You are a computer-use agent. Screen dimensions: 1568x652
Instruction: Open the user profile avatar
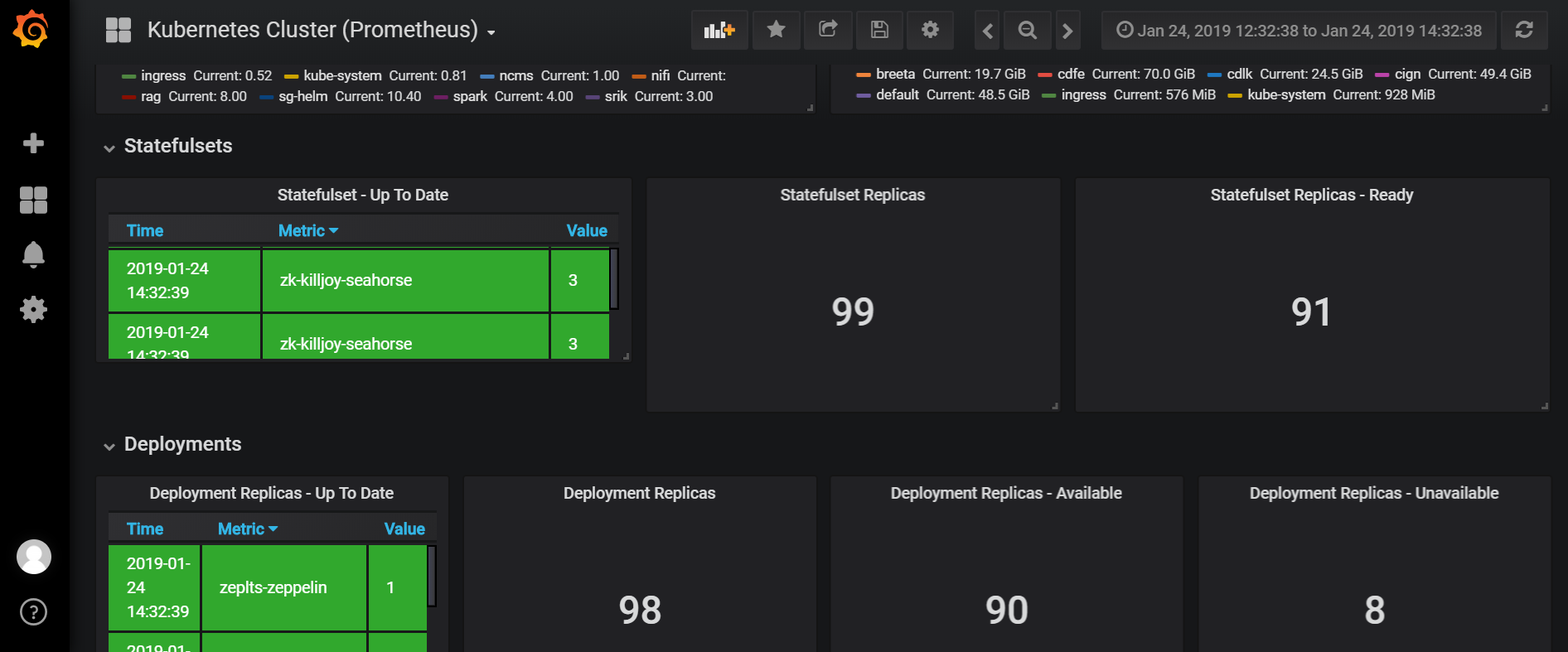pyautogui.click(x=33, y=557)
